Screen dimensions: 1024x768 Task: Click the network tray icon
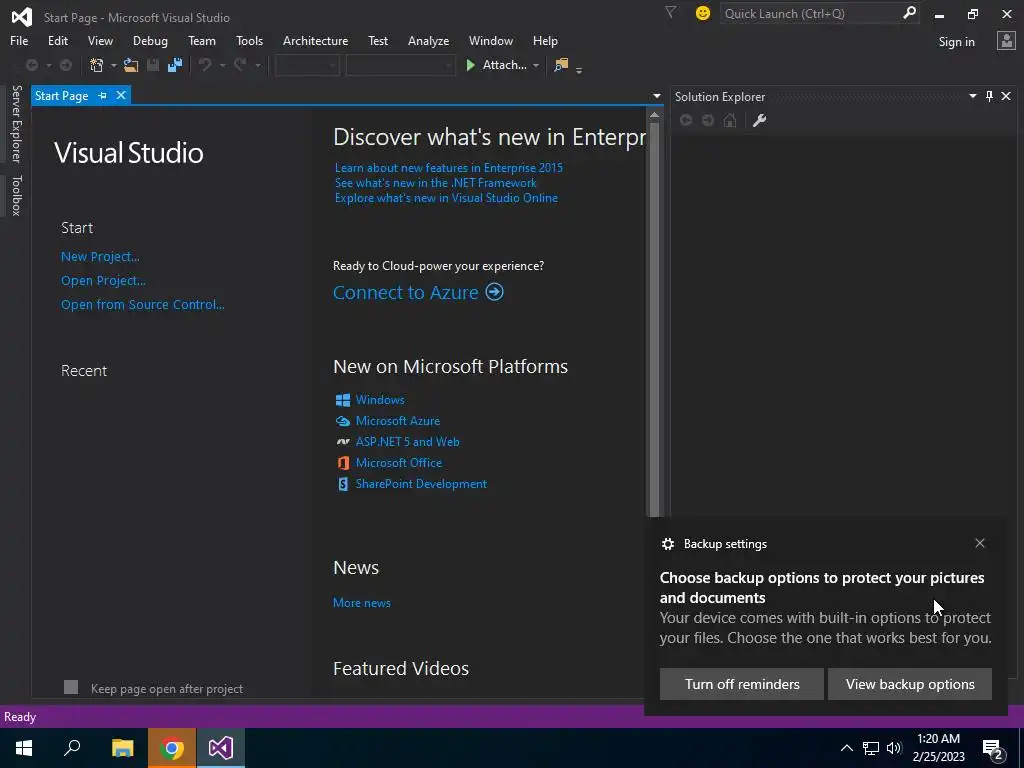coord(871,748)
